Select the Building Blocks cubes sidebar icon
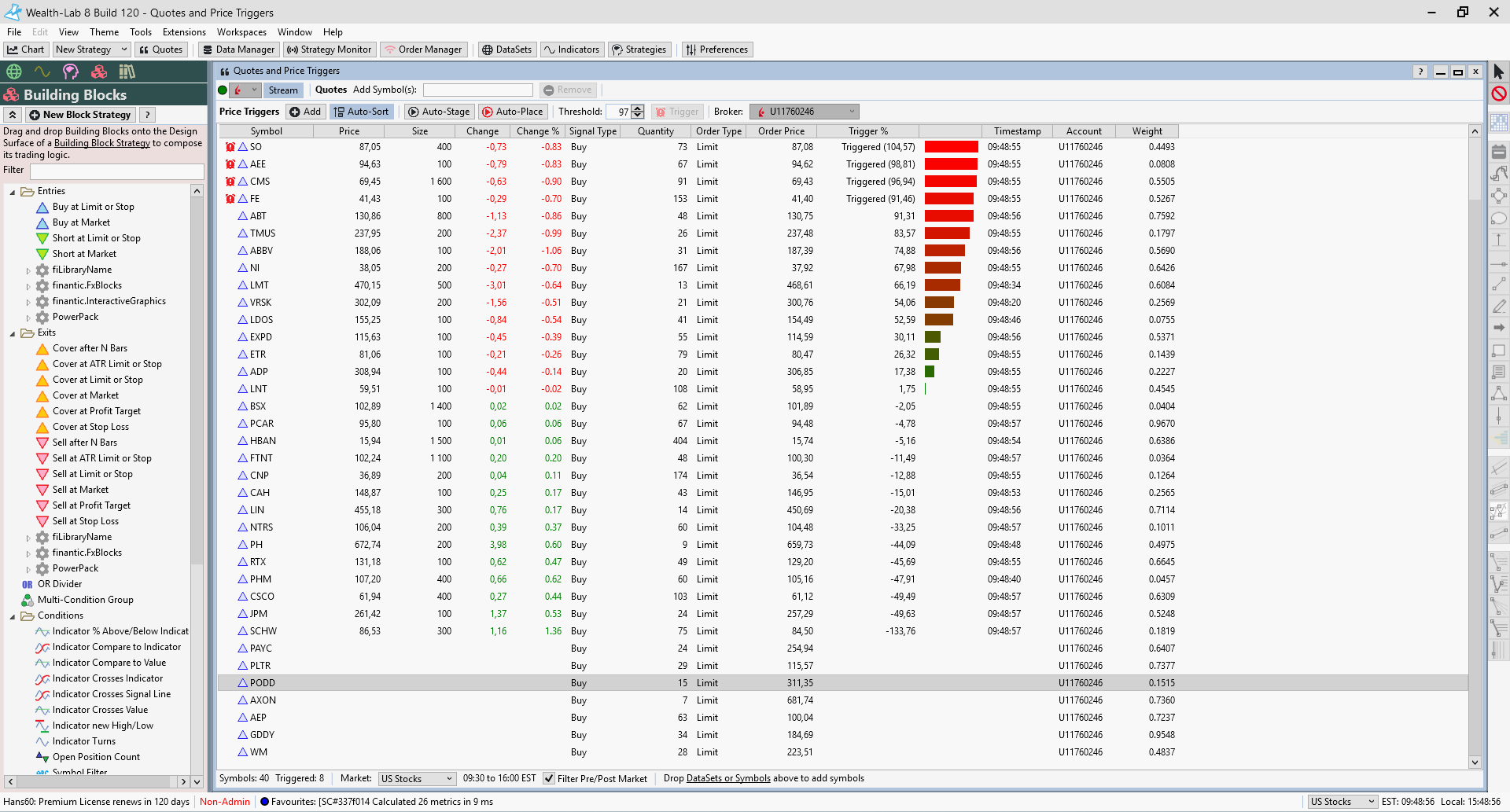 tap(99, 72)
